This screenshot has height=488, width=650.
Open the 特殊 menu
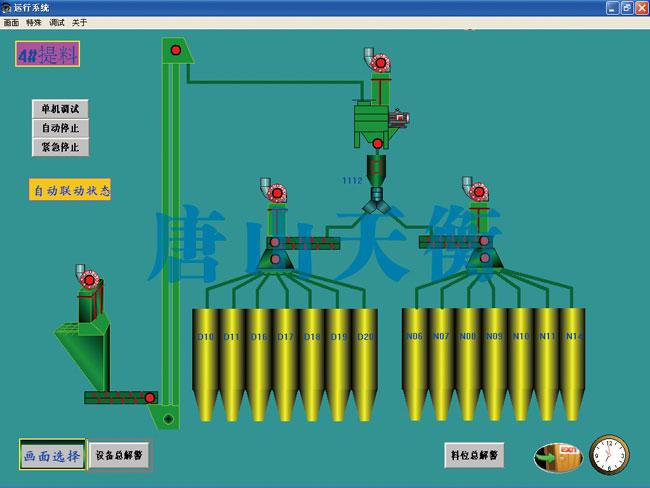tap(34, 22)
